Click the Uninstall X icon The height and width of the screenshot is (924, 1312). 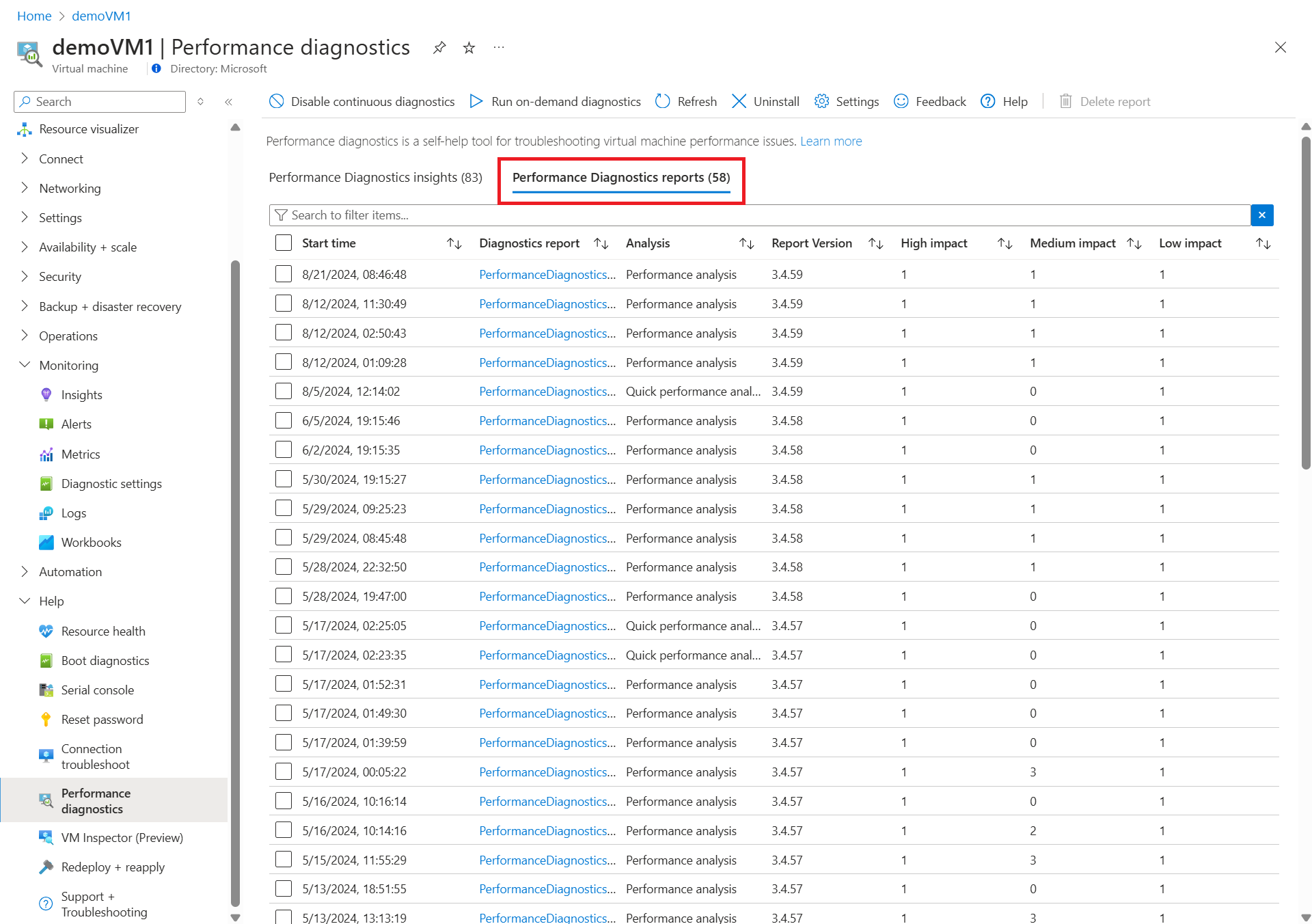point(739,101)
